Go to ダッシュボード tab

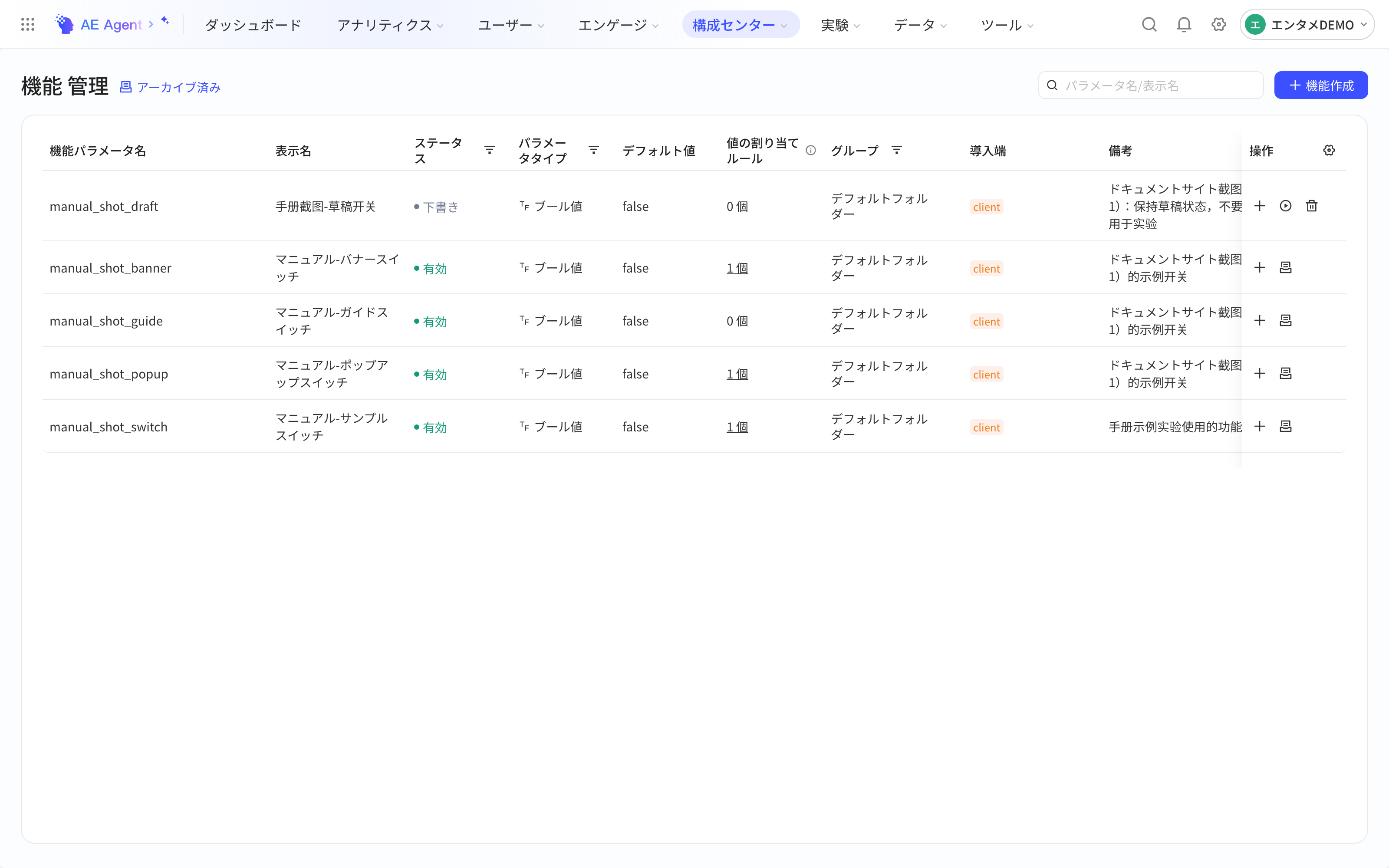pos(253,25)
